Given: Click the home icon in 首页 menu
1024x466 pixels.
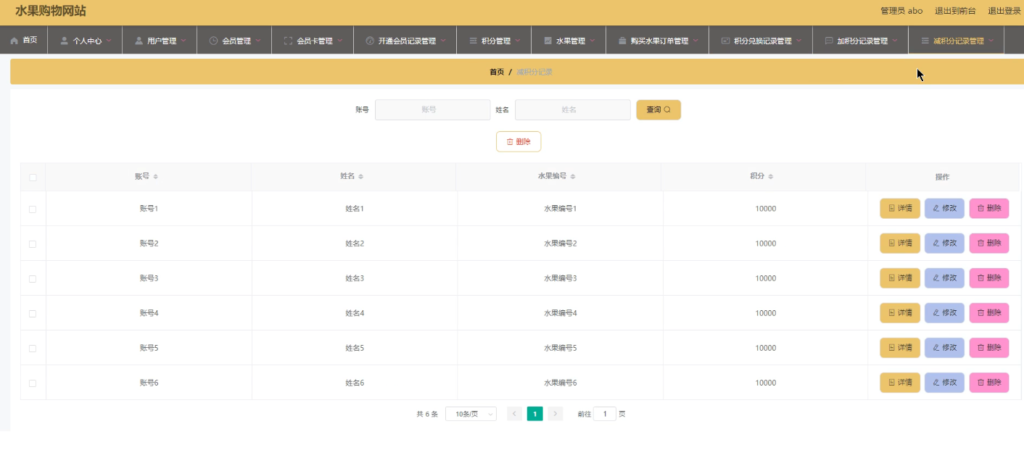Looking at the screenshot, I should [x=14, y=40].
